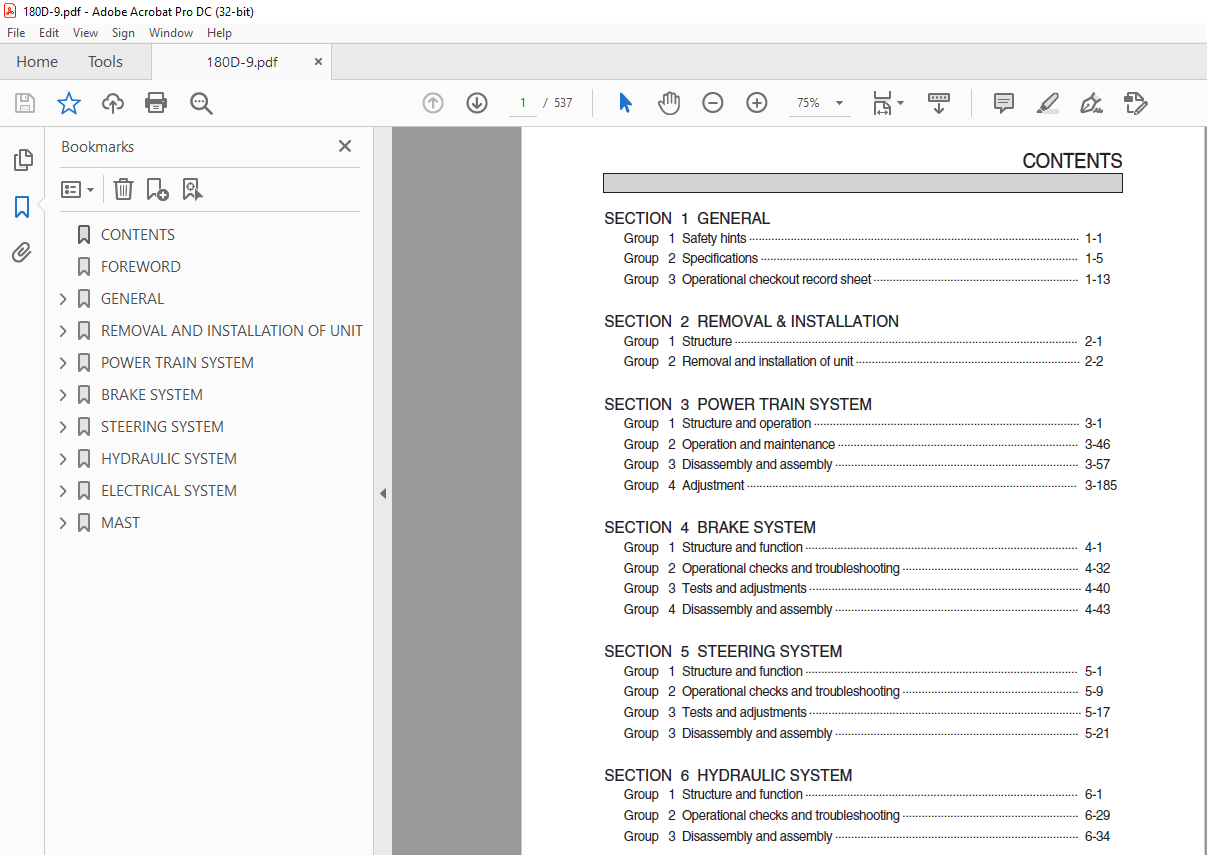Add document to starred with star icon
1207x855 pixels.
click(x=68, y=103)
